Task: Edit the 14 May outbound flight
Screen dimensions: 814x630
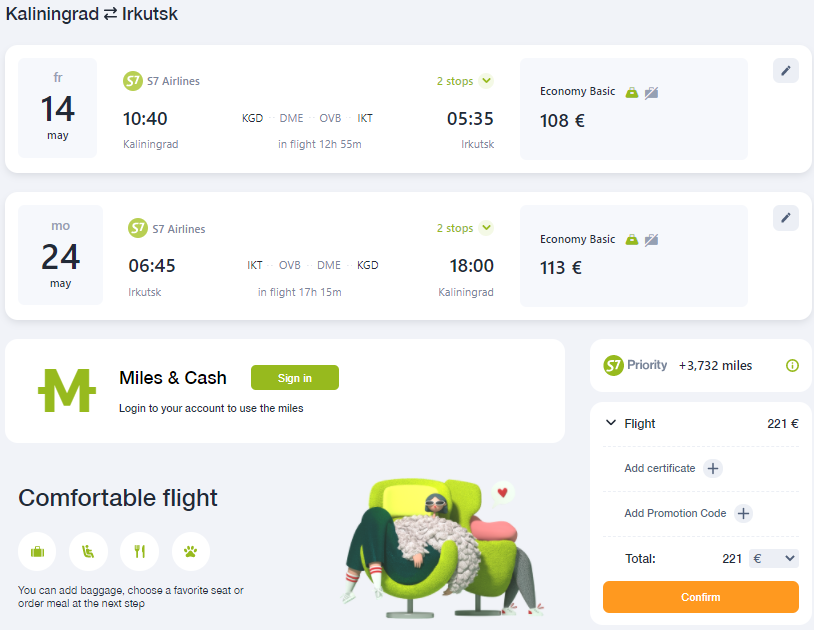Action: coord(785,71)
